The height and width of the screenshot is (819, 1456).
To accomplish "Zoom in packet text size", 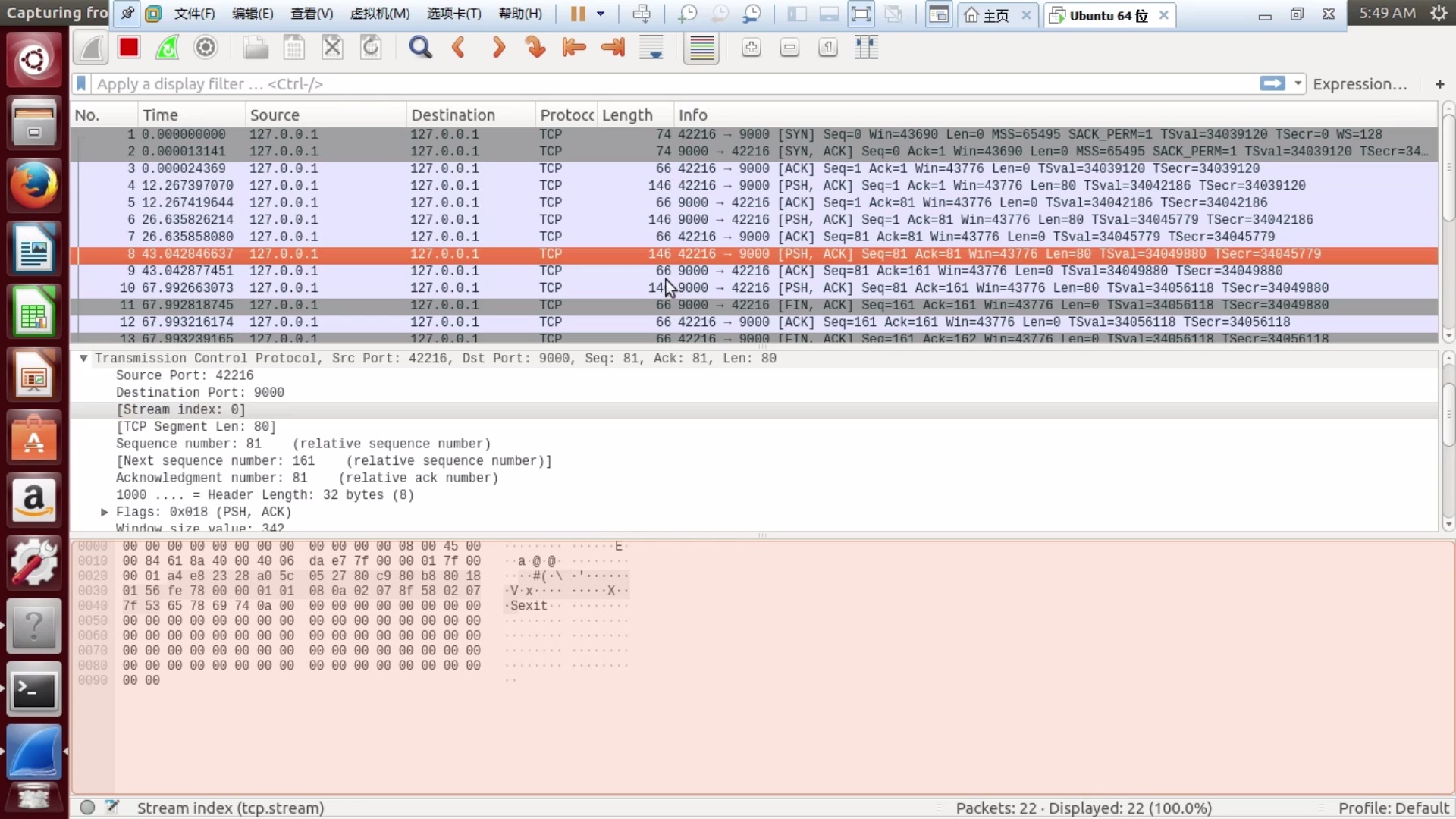I will click(x=751, y=48).
